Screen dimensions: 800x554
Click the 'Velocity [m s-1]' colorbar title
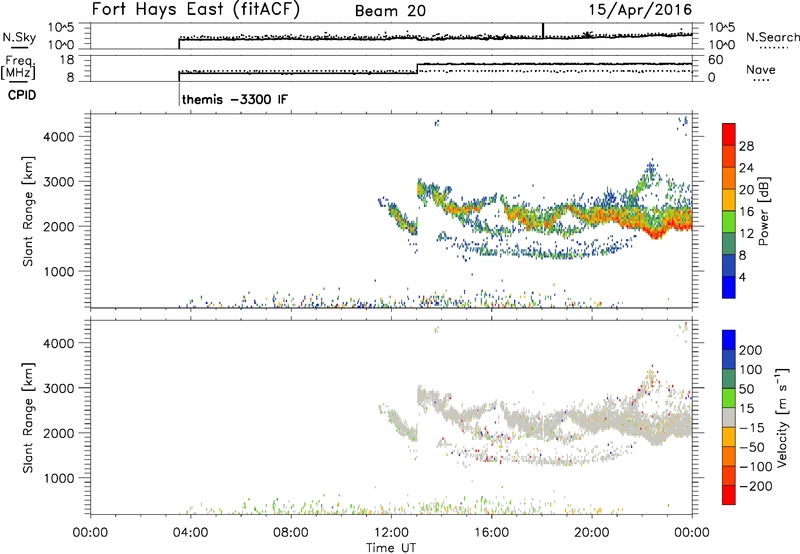coord(782,417)
